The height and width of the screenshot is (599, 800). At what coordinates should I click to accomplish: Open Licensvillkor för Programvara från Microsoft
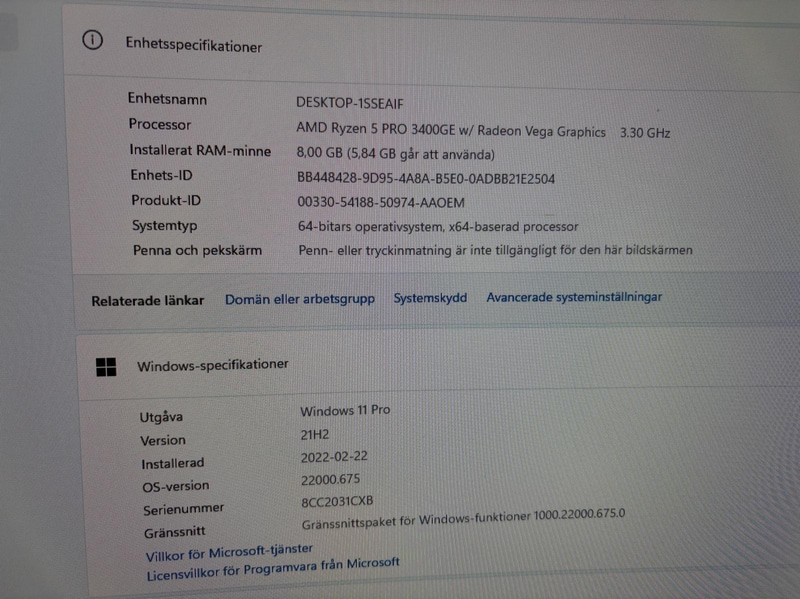point(273,569)
